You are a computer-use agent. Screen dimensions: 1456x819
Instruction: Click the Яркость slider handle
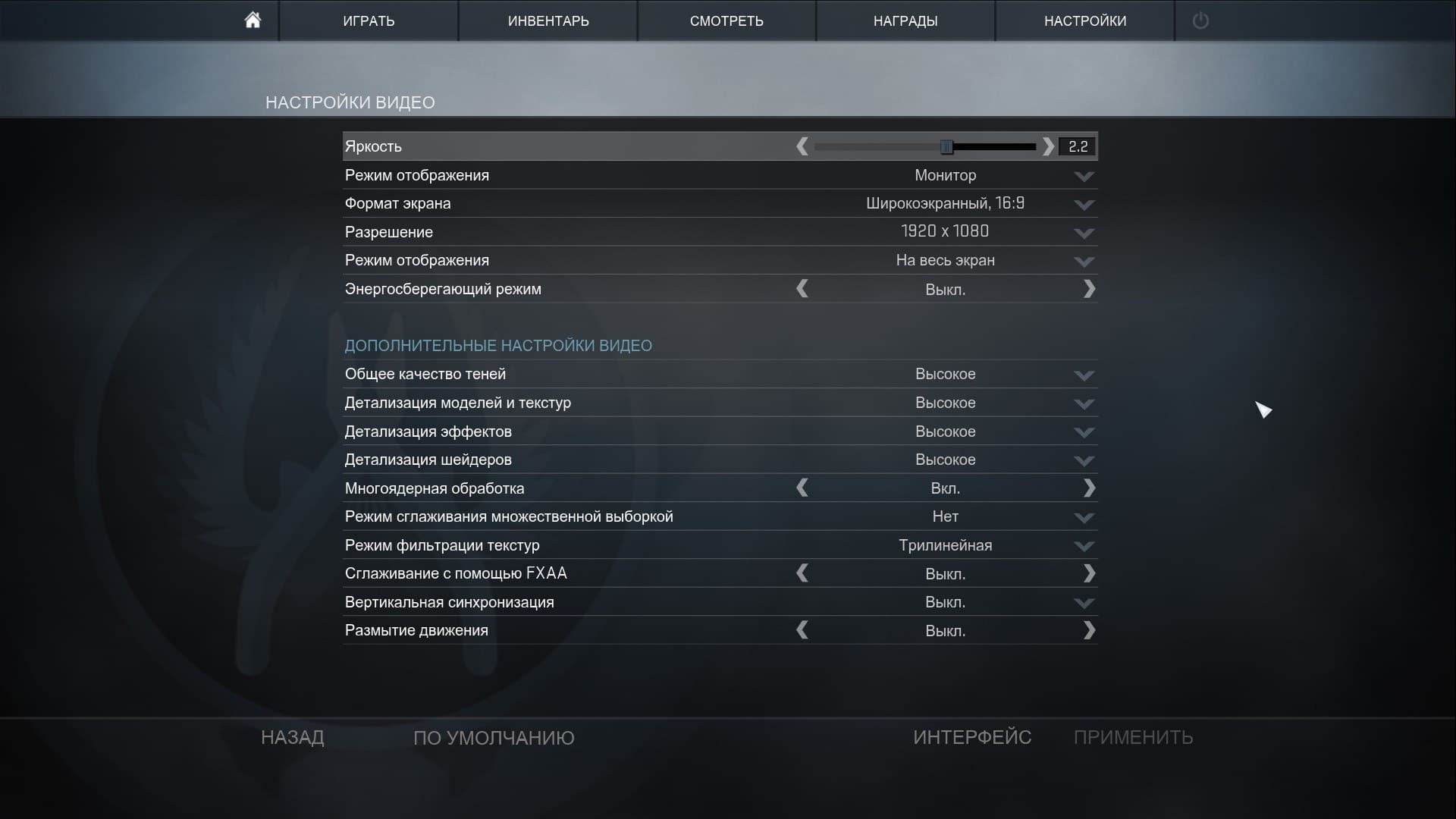tap(946, 146)
